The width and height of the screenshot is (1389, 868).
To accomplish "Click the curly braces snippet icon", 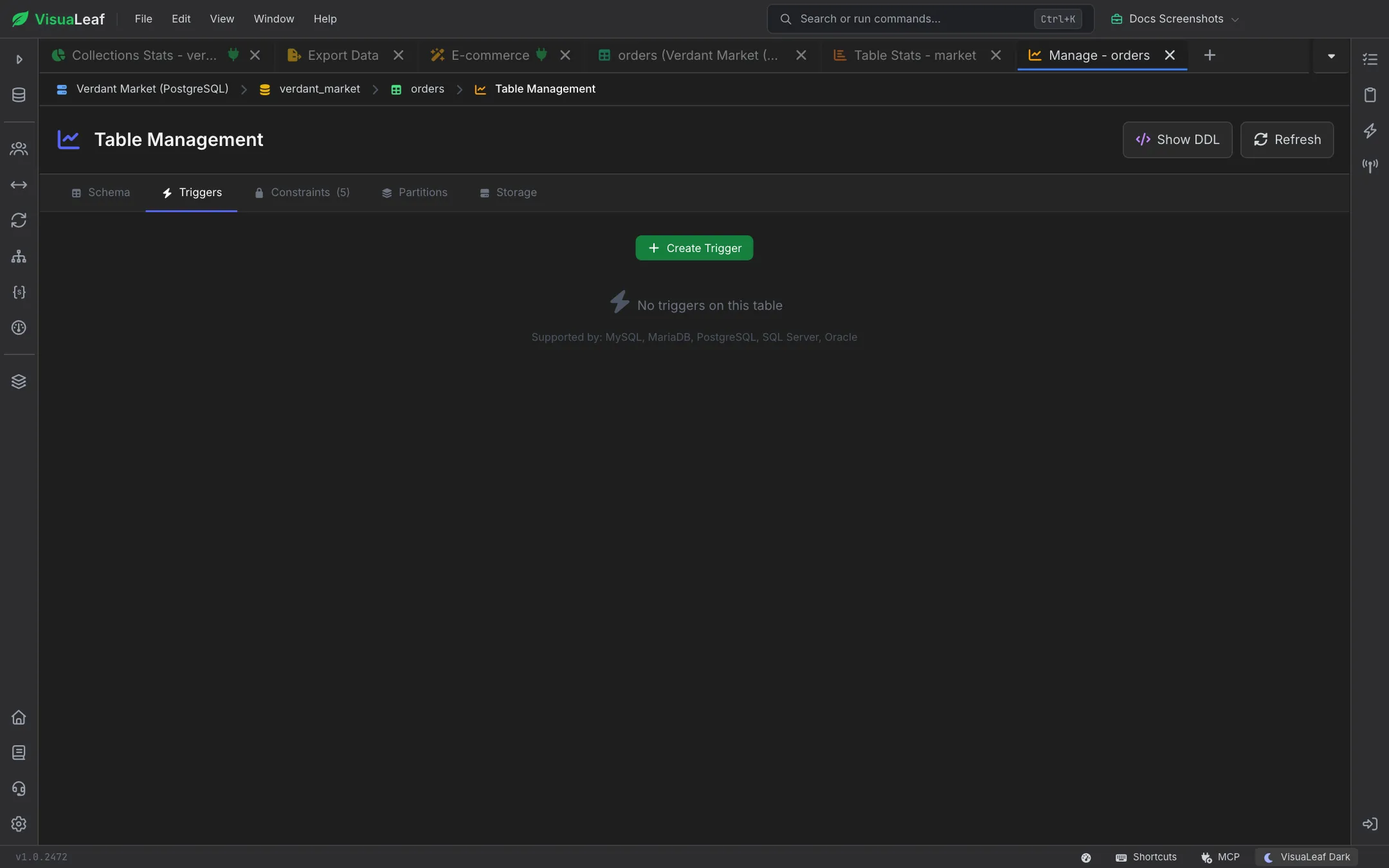I will (x=19, y=292).
